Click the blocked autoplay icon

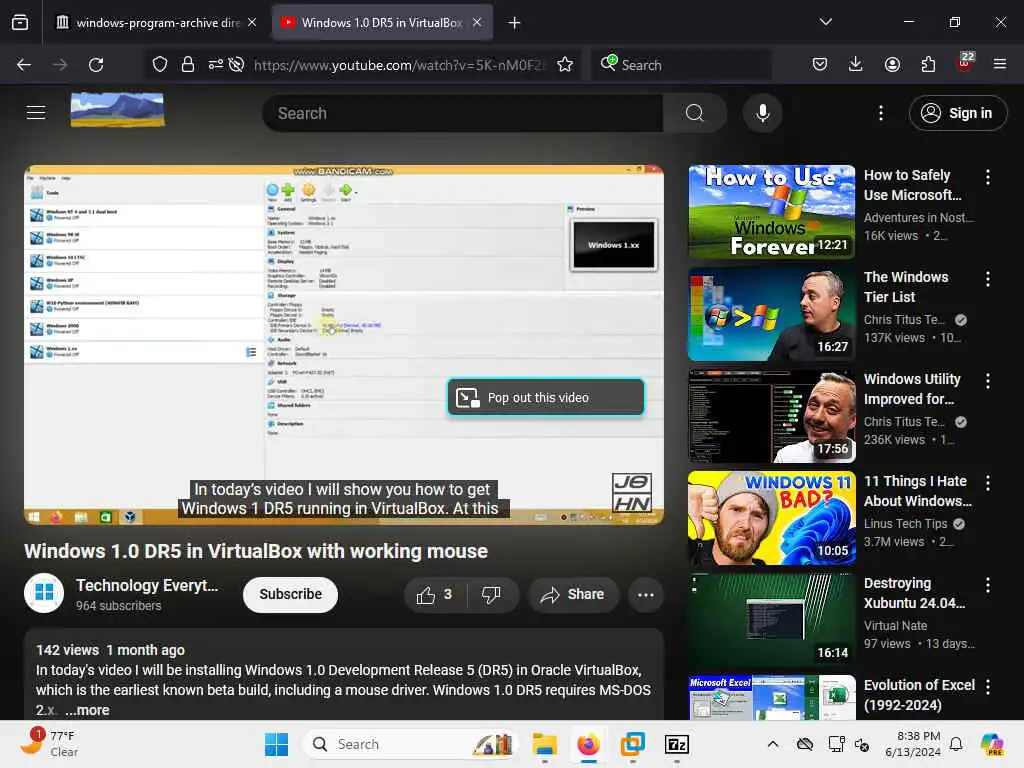tap(236, 65)
